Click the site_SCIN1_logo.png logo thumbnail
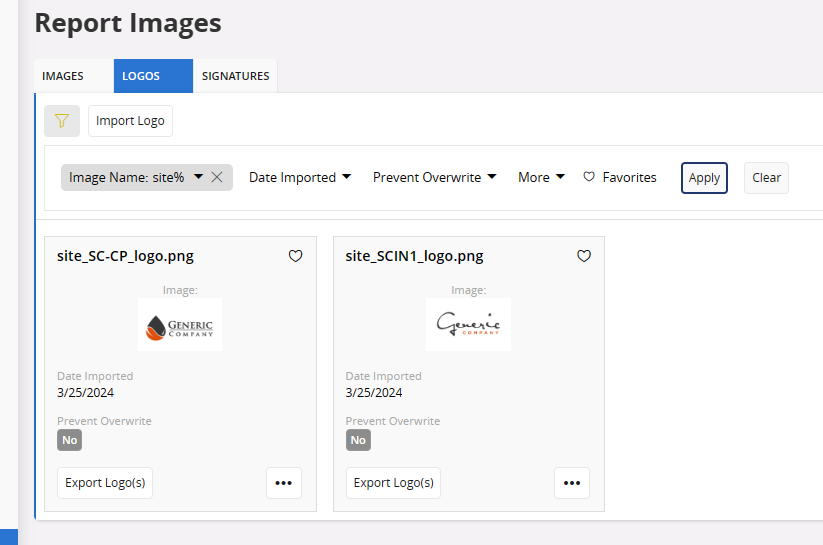 468,324
